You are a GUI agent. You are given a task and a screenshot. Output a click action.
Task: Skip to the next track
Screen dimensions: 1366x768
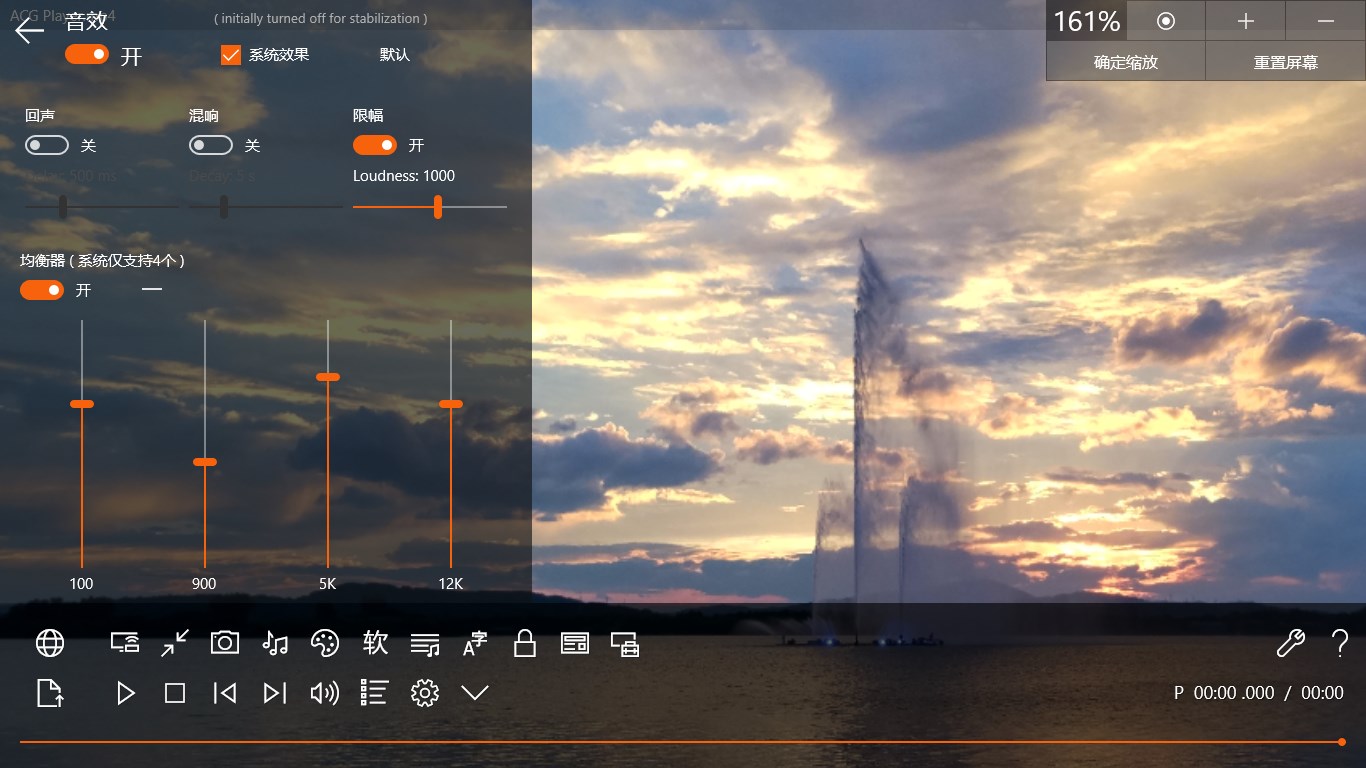pos(275,693)
